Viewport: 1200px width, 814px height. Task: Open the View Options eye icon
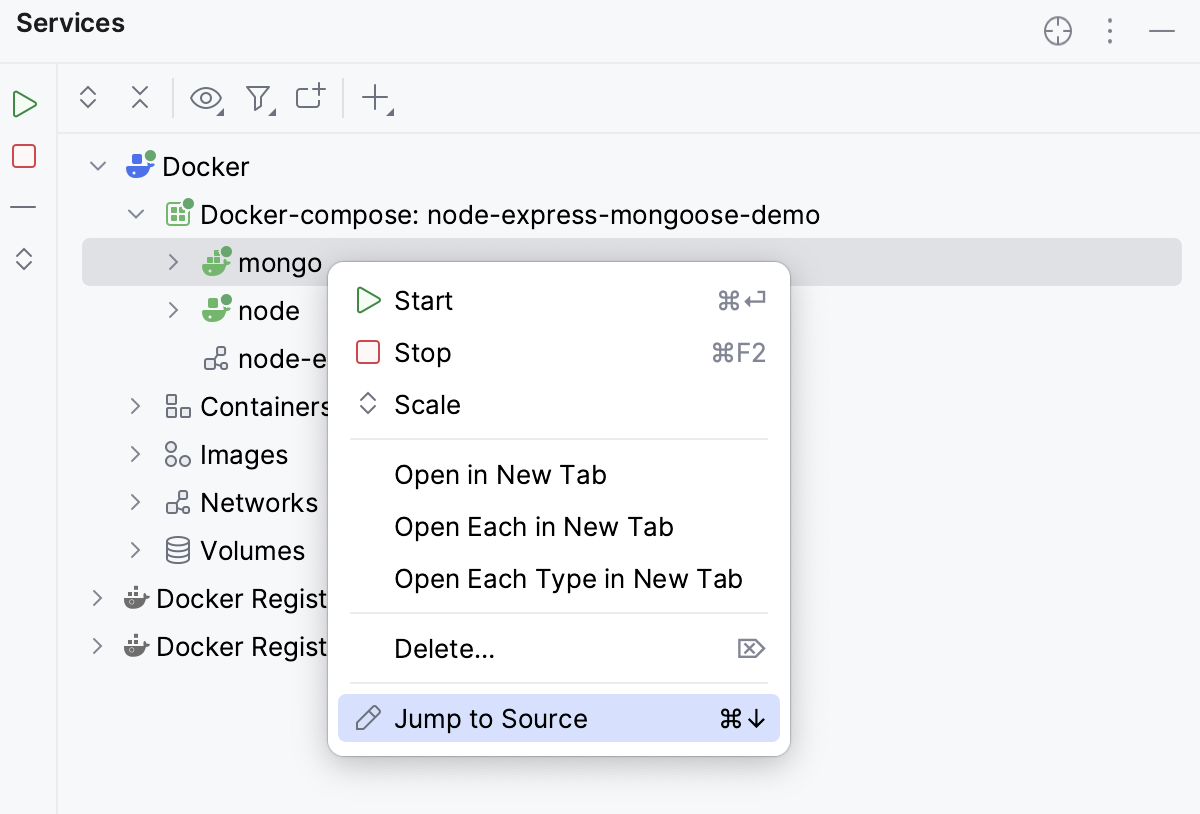click(x=204, y=97)
